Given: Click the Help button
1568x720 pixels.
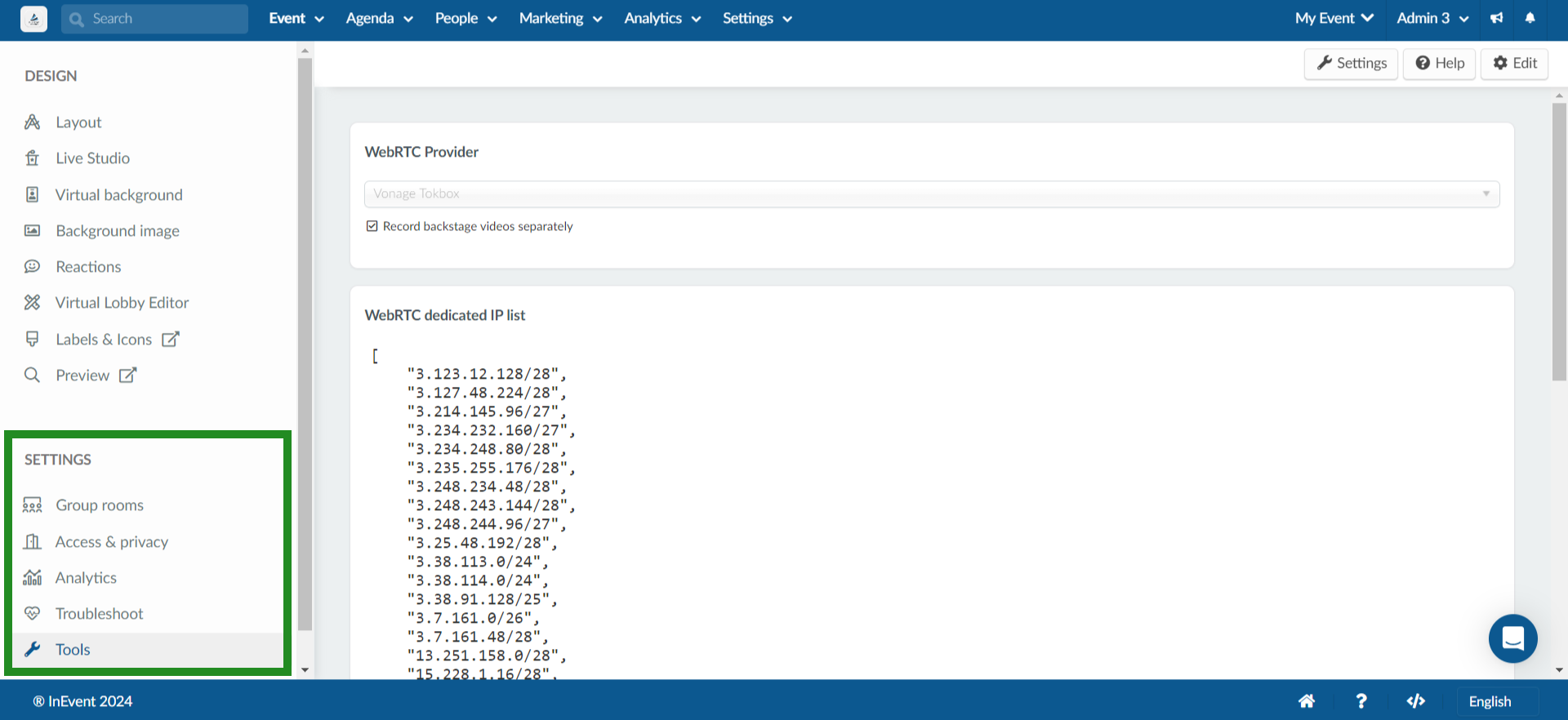Looking at the screenshot, I should click(x=1440, y=63).
